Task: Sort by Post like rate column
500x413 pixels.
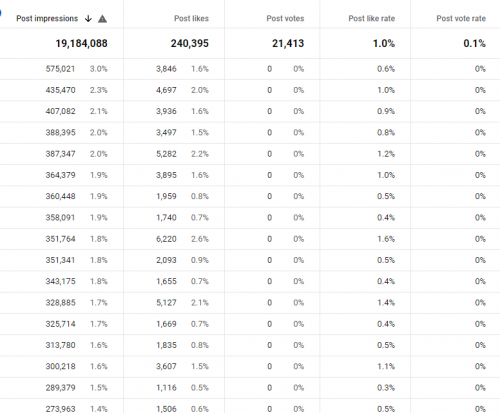Action: tap(372, 18)
